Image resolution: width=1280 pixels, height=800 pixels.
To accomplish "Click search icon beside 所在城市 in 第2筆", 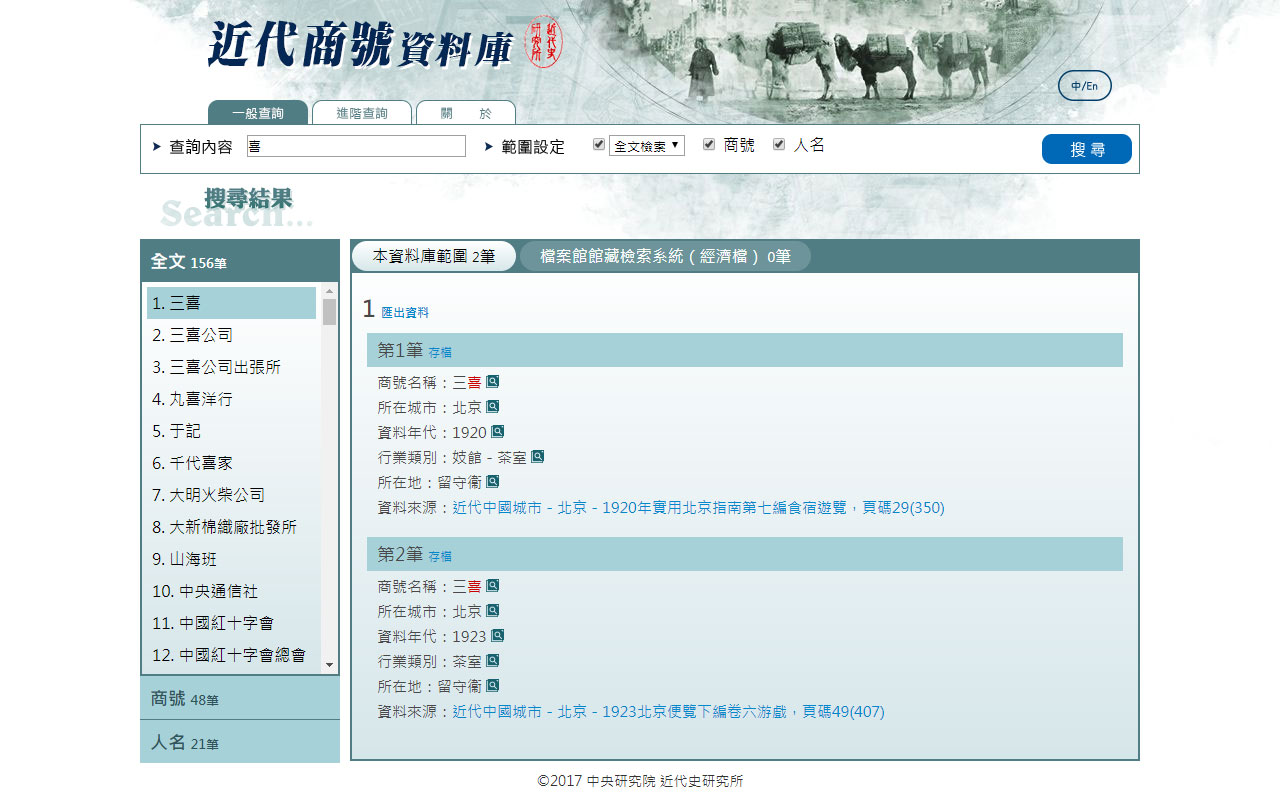I will tap(492, 610).
